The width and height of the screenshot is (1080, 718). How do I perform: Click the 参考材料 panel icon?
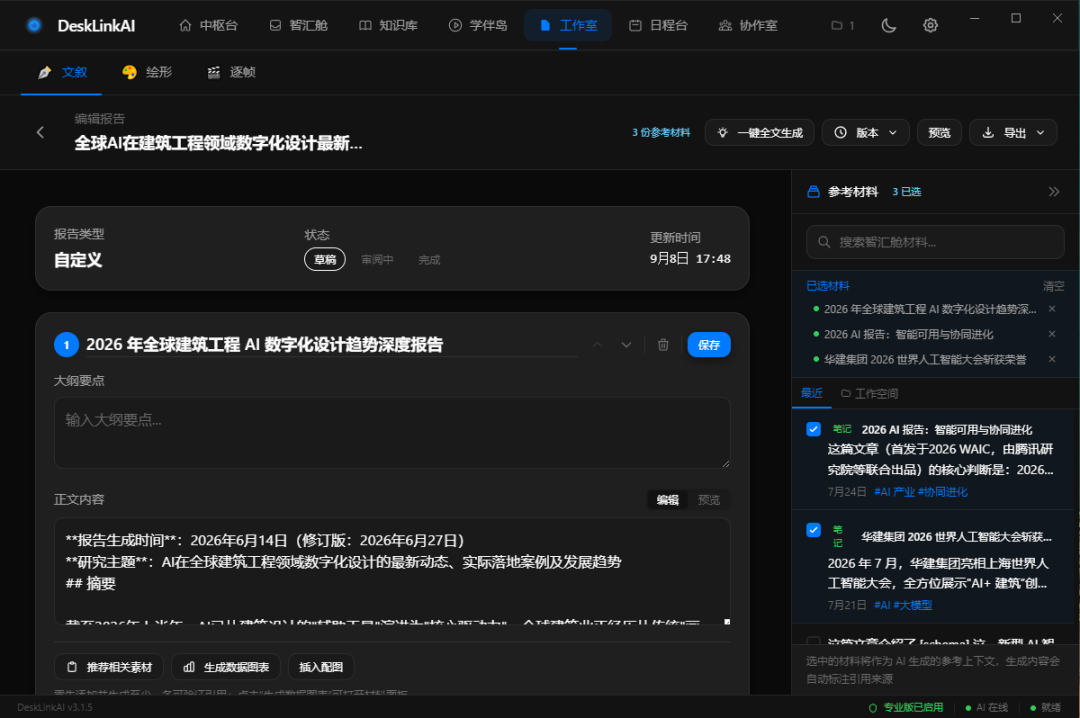coord(813,192)
